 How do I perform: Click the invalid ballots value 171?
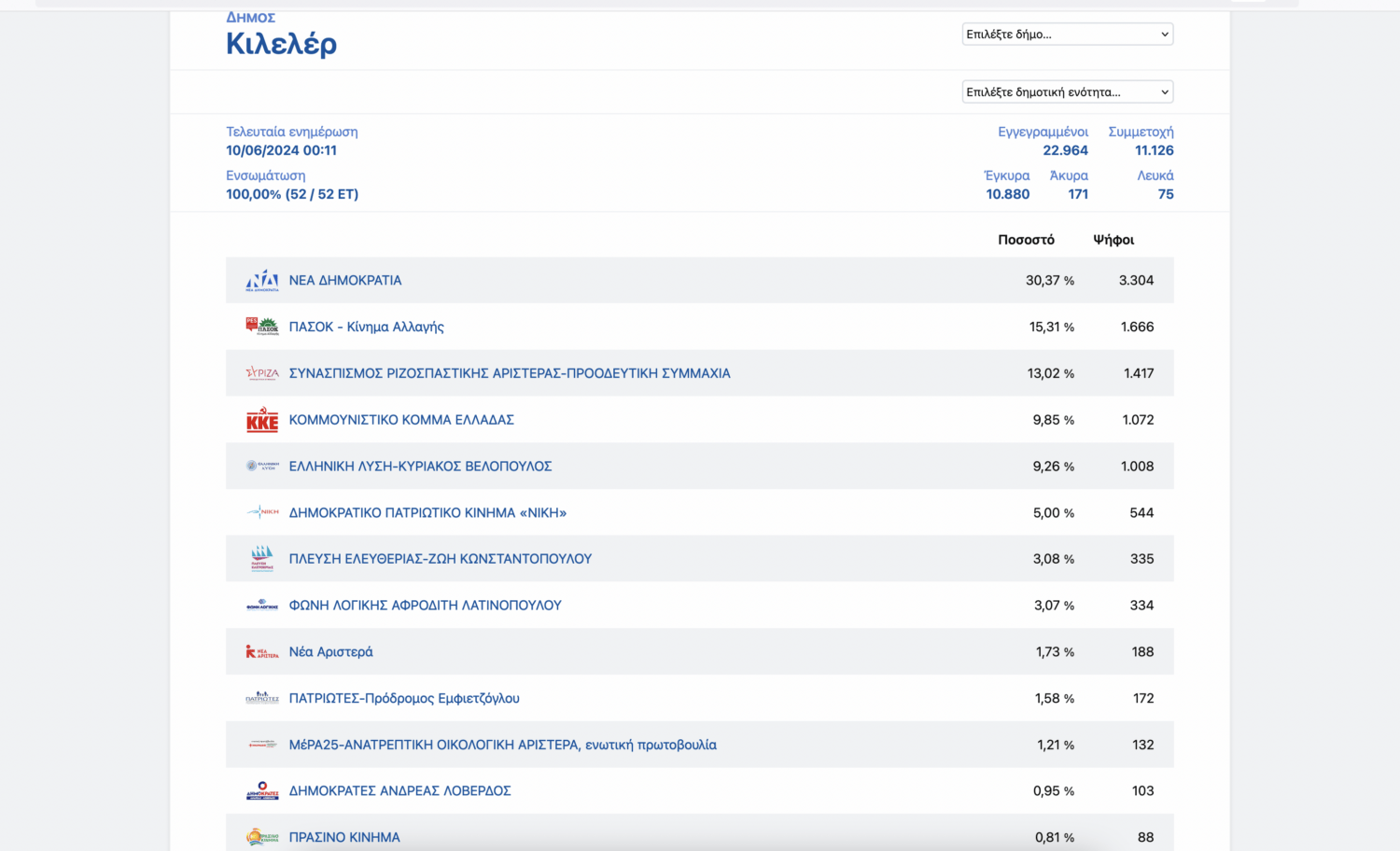pyautogui.click(x=1078, y=194)
